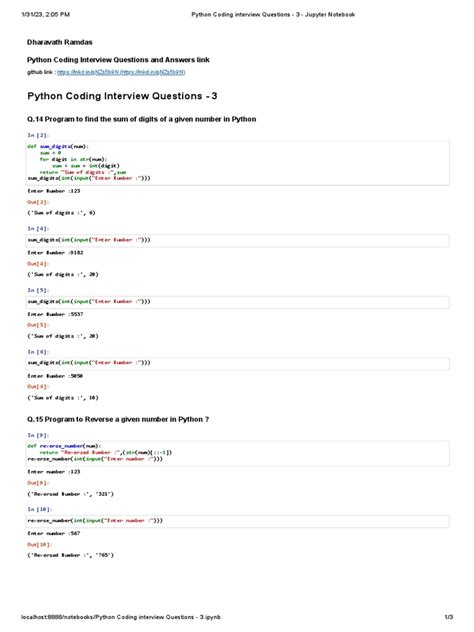Click the Jupyter Notebook page header title
This screenshot has width=474, height=632.
point(273,15)
